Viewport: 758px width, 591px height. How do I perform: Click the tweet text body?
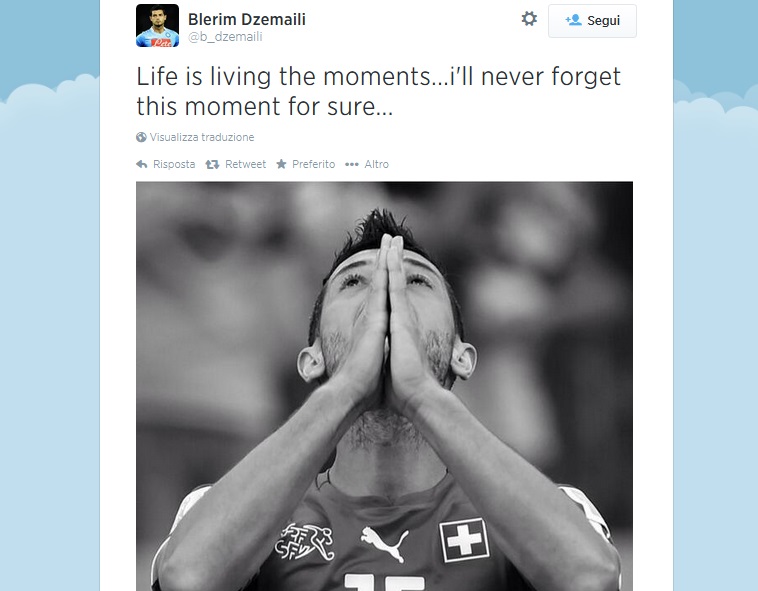tap(379, 91)
